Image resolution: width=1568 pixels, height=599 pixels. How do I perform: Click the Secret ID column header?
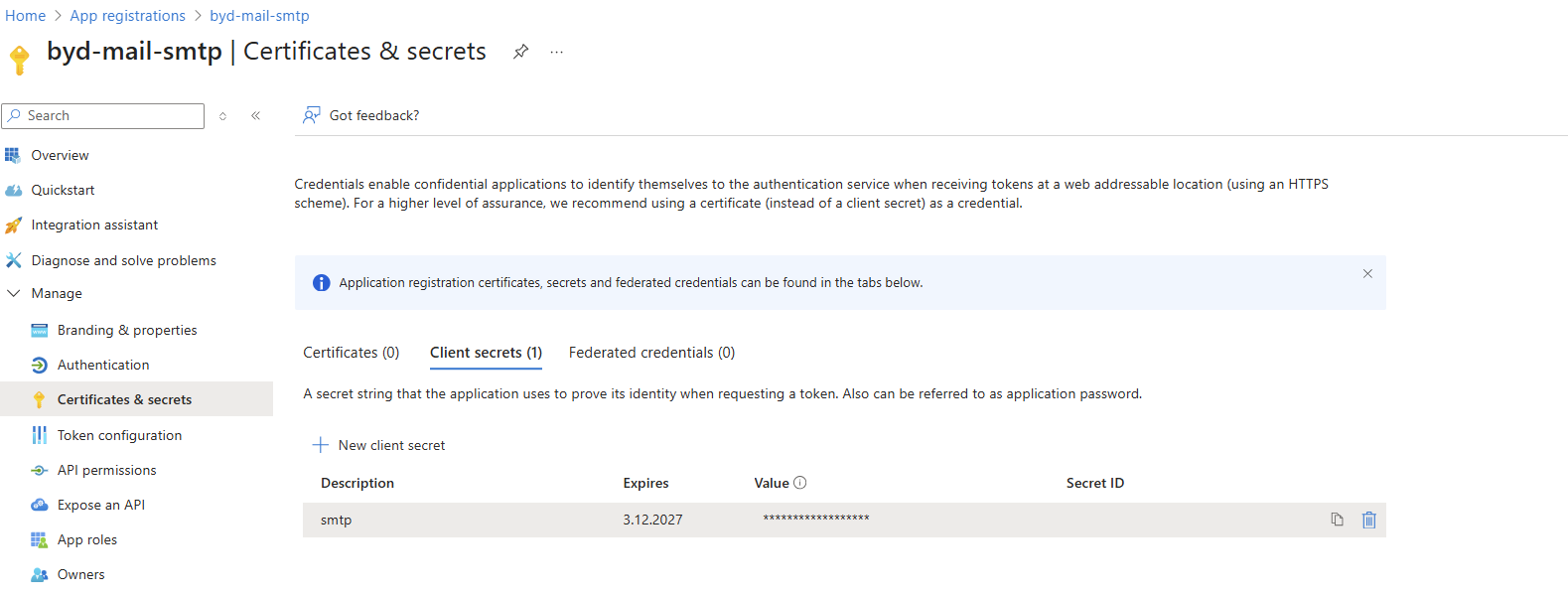[x=1095, y=484]
